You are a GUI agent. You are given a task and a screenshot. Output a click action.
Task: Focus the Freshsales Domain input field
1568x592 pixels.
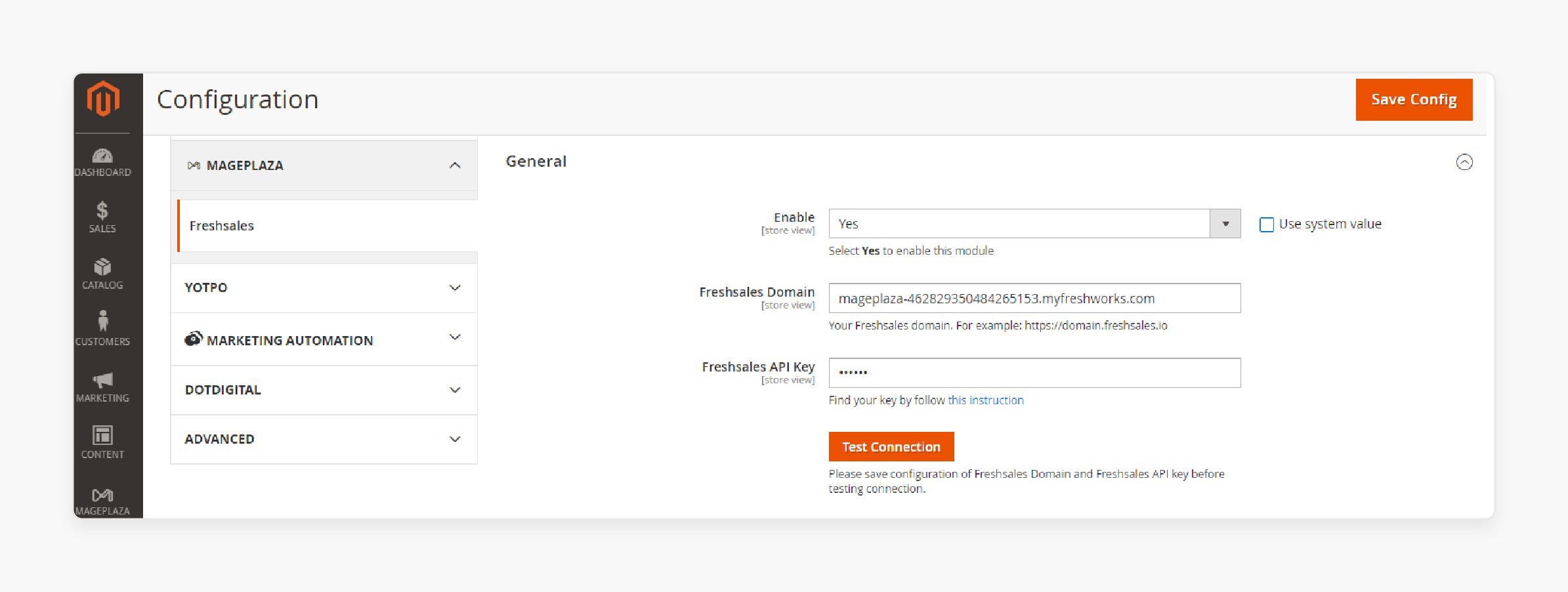coord(1034,299)
